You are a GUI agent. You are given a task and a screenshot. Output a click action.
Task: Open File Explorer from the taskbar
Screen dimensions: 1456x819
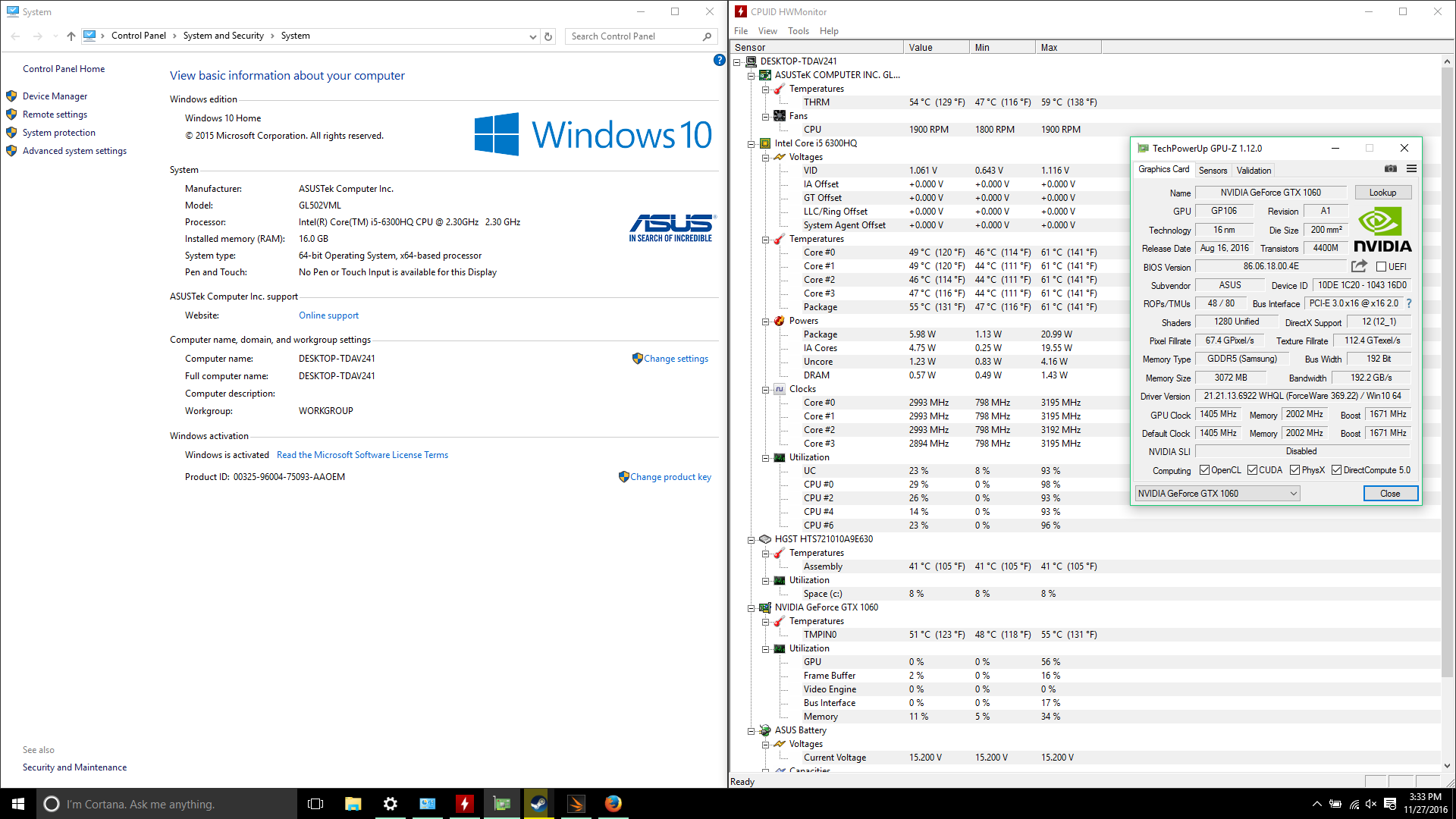tap(353, 804)
